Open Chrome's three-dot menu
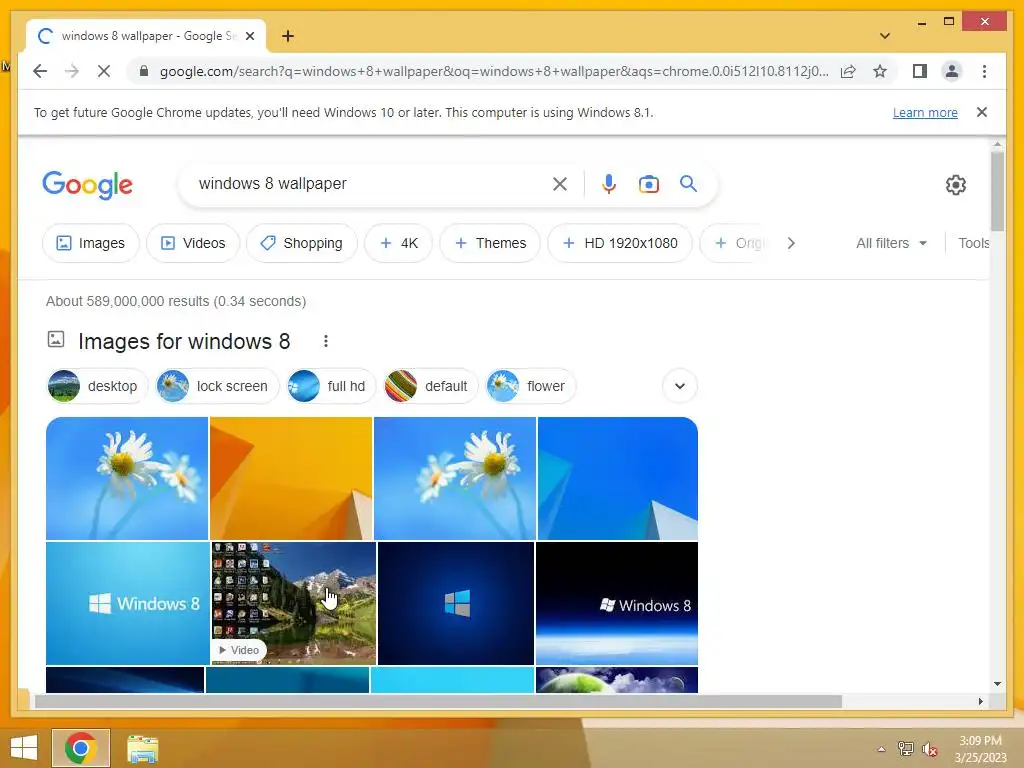The height and width of the screenshot is (768, 1024). 984,71
